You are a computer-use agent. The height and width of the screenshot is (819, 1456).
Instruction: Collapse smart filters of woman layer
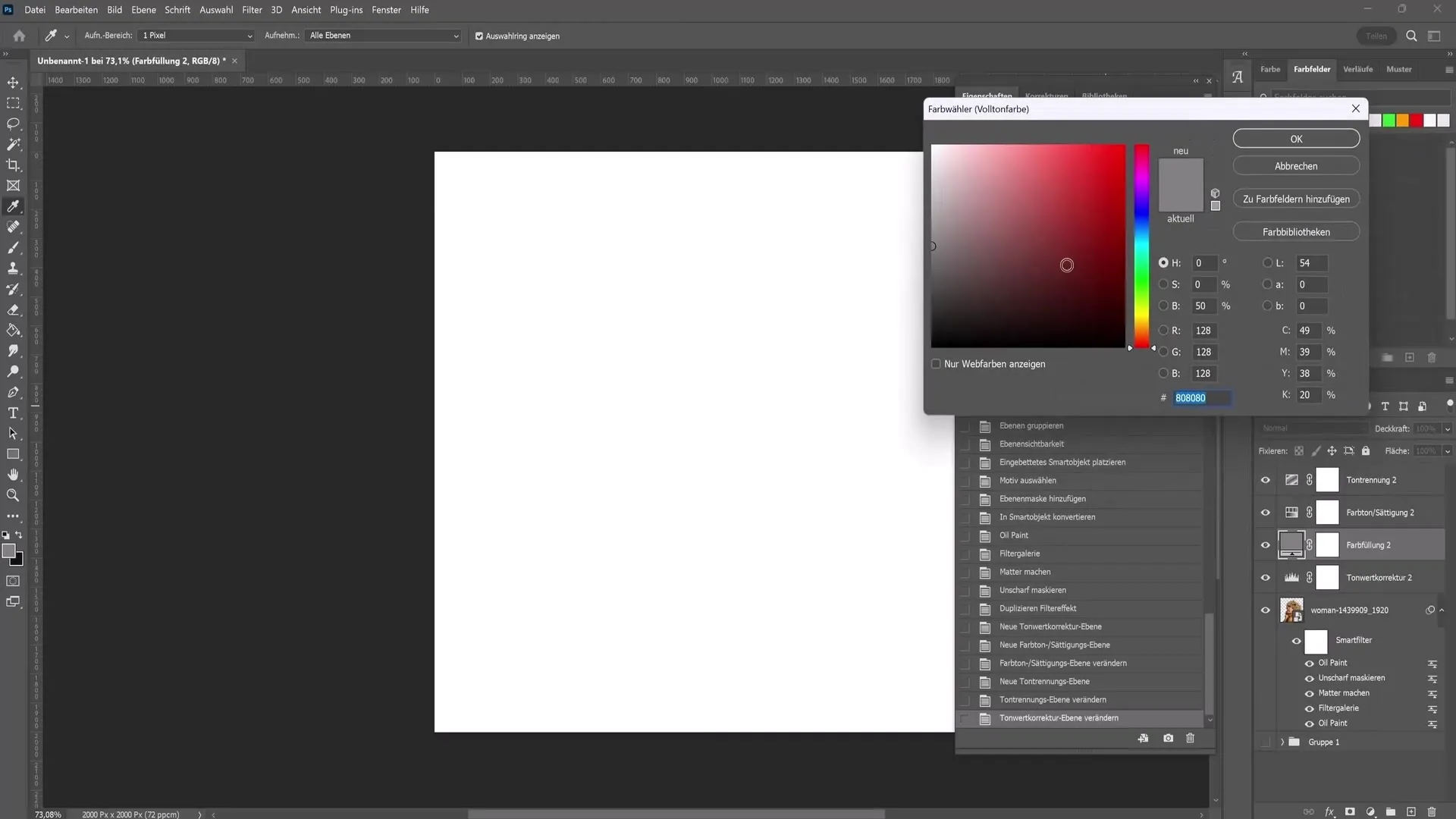click(x=1442, y=610)
